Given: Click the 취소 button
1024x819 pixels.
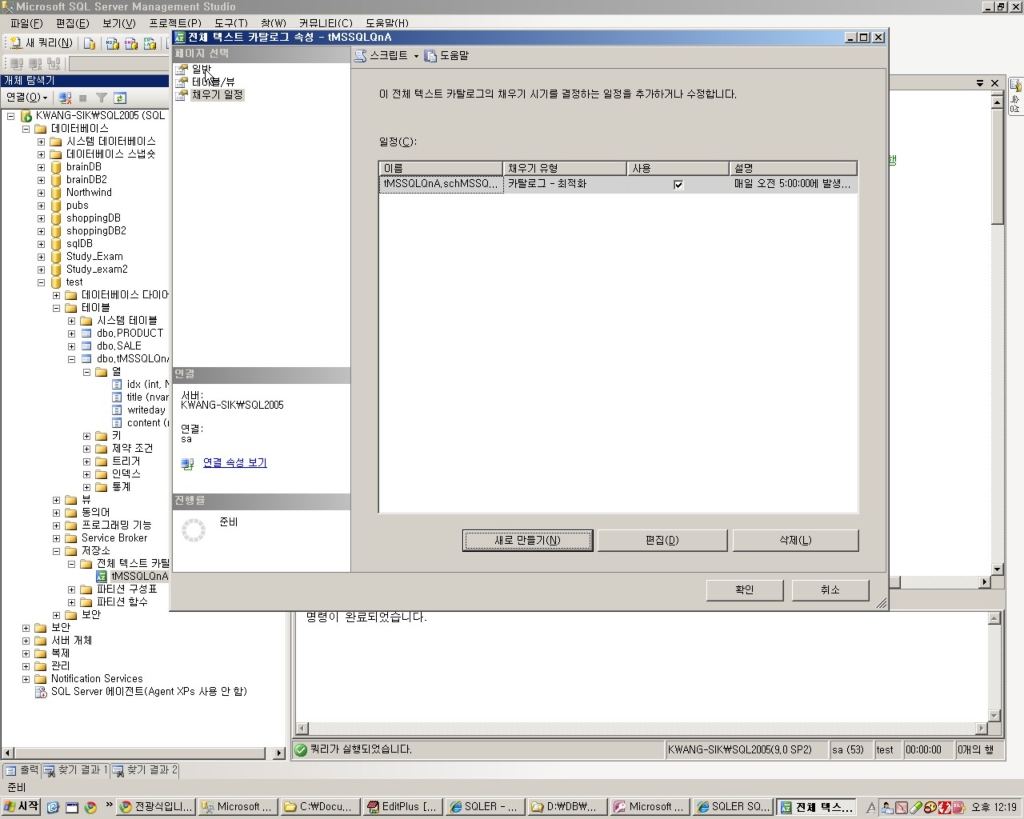Looking at the screenshot, I should (830, 590).
